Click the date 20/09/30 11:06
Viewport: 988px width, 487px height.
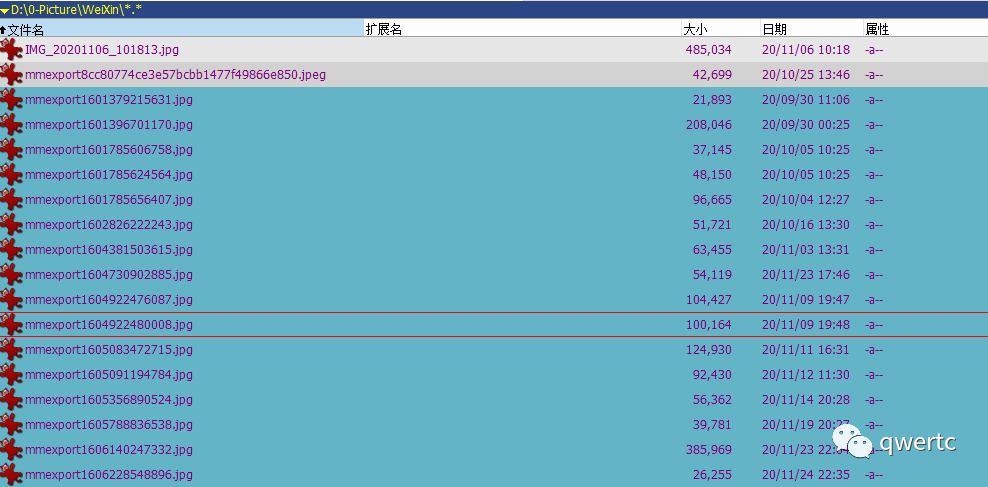[806, 100]
